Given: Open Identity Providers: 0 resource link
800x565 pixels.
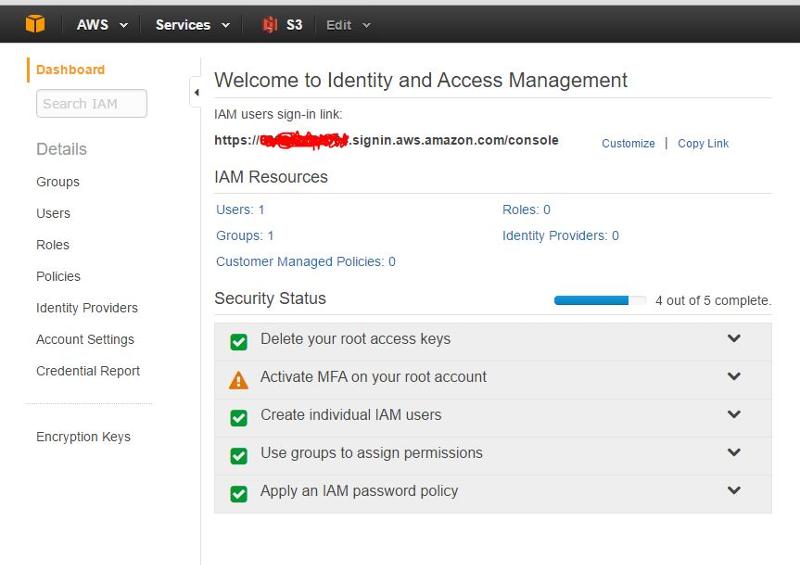Looking at the screenshot, I should [x=560, y=236].
